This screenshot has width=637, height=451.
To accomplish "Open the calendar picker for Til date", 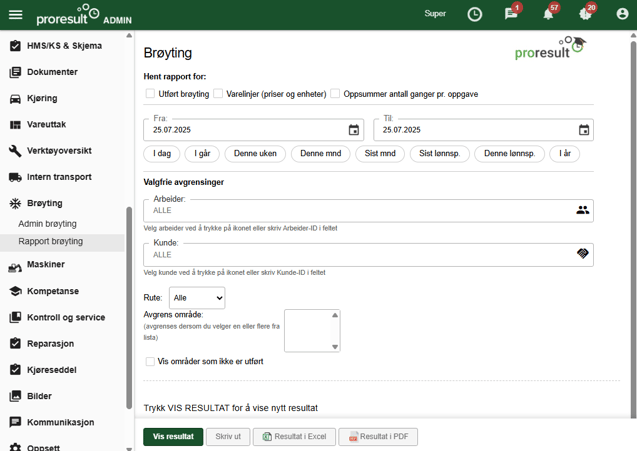I will (584, 130).
